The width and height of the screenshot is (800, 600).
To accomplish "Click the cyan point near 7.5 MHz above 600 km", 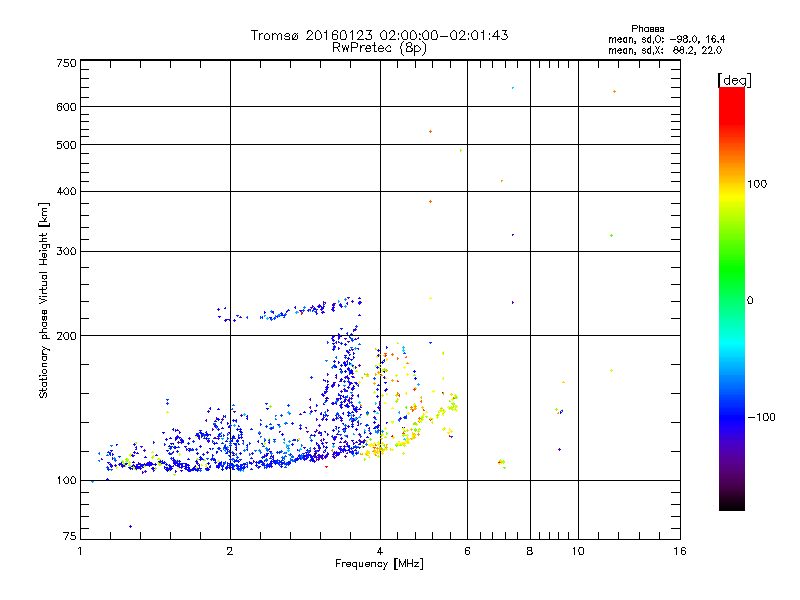I will tap(513, 88).
